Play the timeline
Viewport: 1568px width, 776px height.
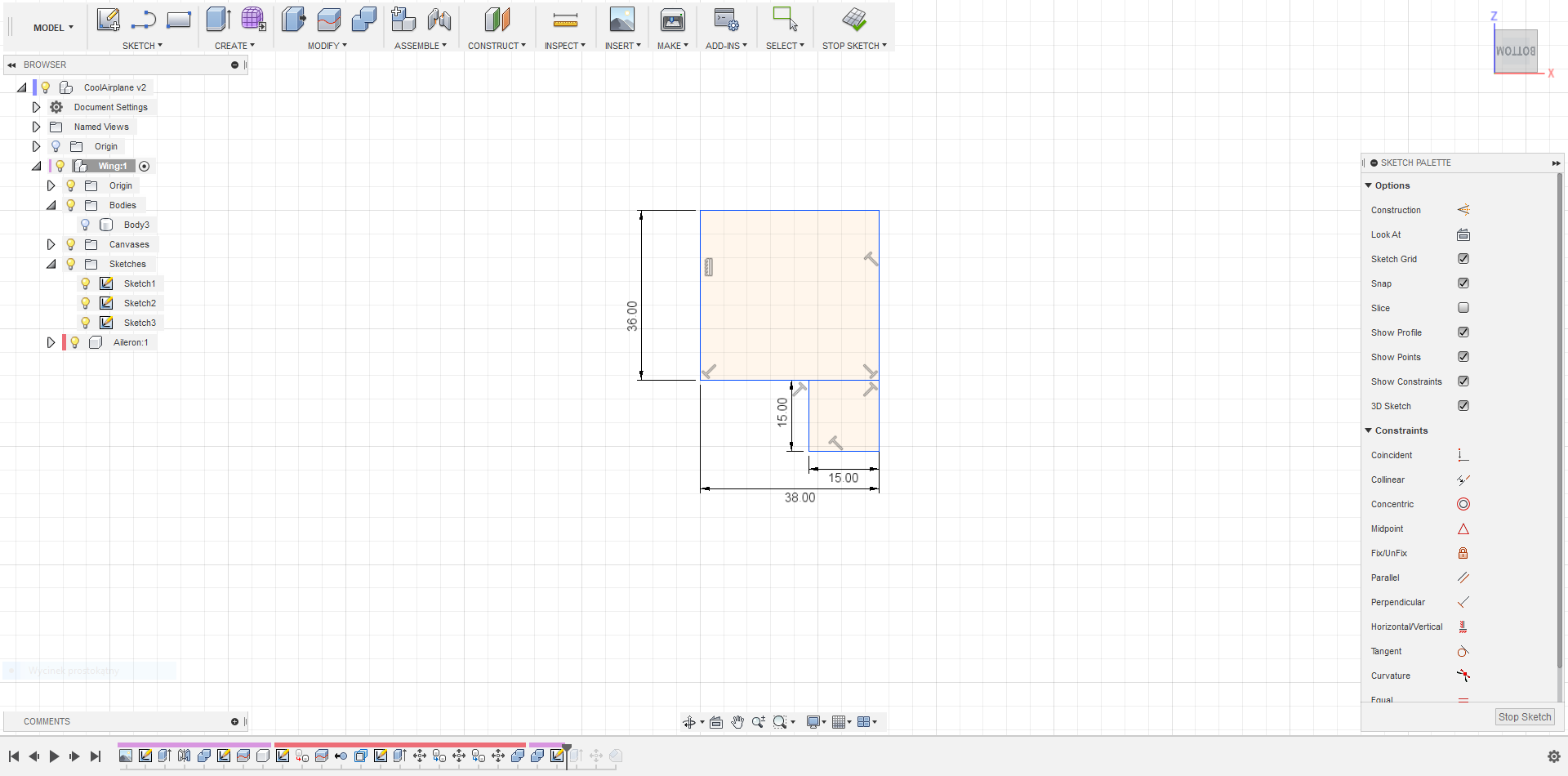tap(54, 756)
